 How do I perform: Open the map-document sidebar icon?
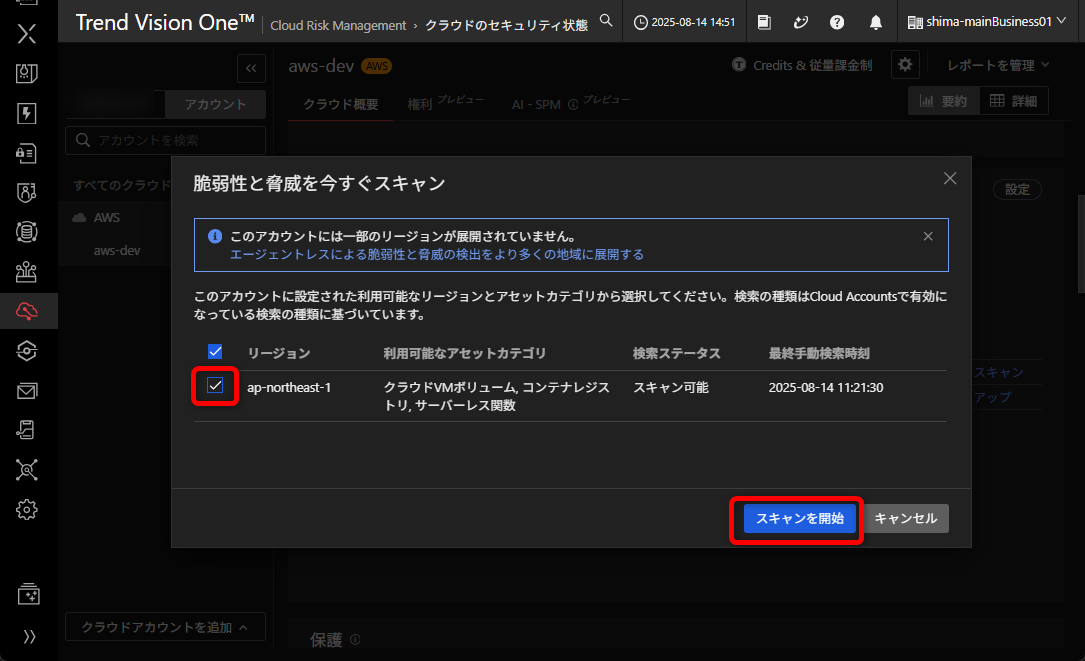tap(26, 73)
